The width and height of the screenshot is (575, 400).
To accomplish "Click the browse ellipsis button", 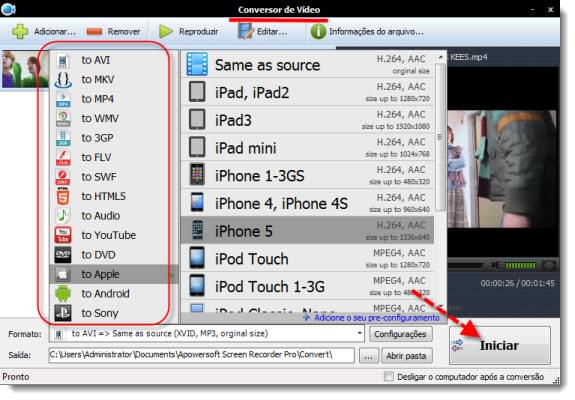I will click(369, 356).
